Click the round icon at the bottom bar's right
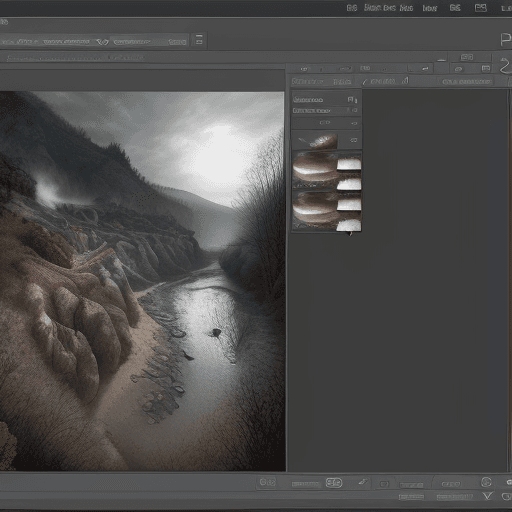 coord(486,482)
